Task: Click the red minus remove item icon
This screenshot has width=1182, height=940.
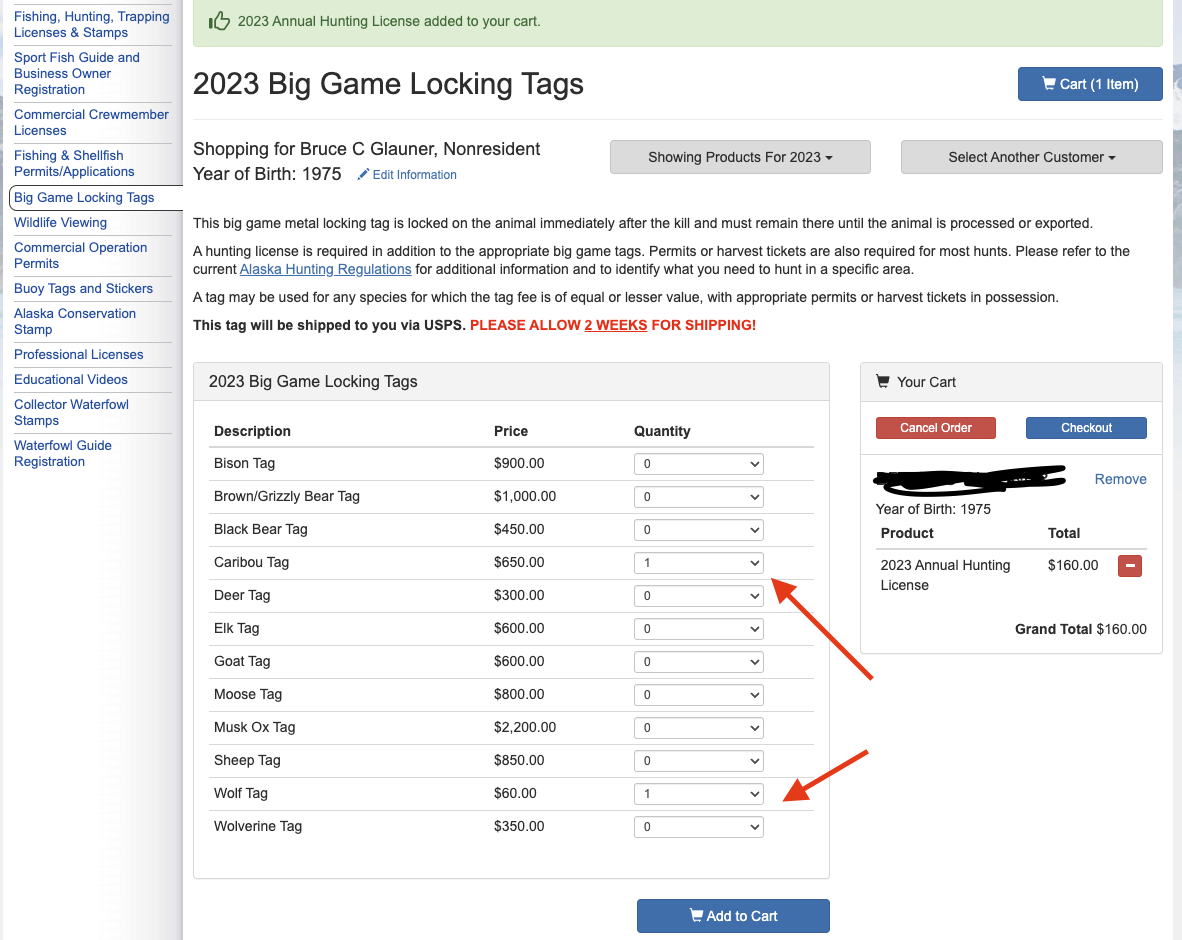Action: (1130, 566)
